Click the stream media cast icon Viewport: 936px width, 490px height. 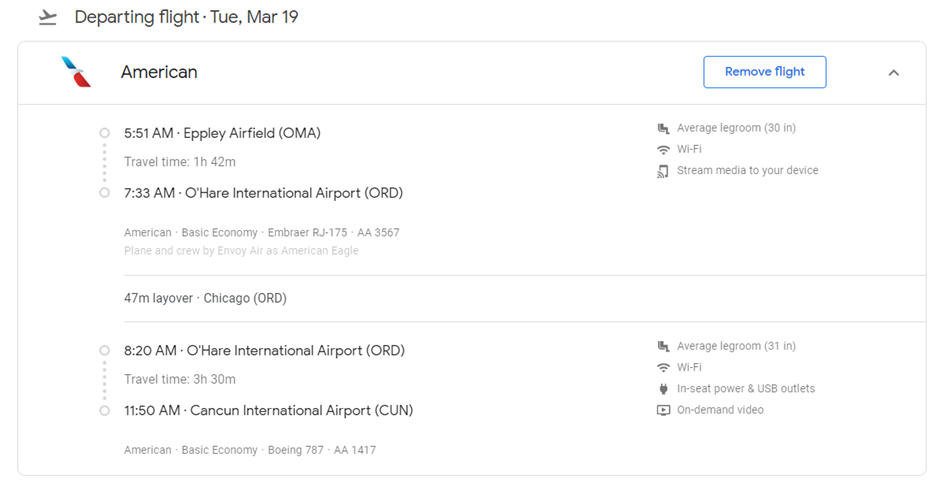click(662, 171)
